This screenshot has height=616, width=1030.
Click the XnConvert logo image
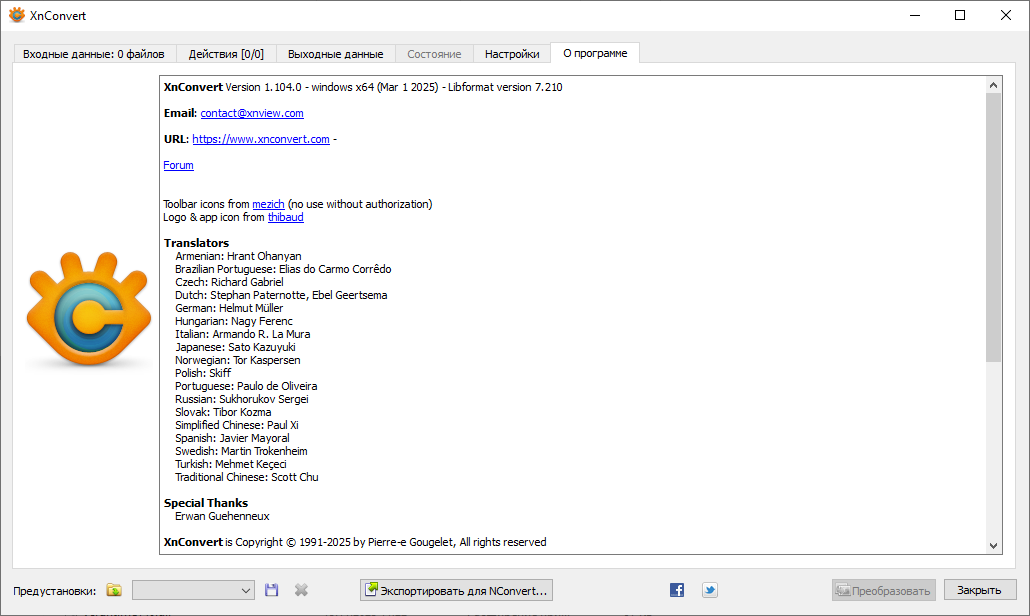point(89,309)
